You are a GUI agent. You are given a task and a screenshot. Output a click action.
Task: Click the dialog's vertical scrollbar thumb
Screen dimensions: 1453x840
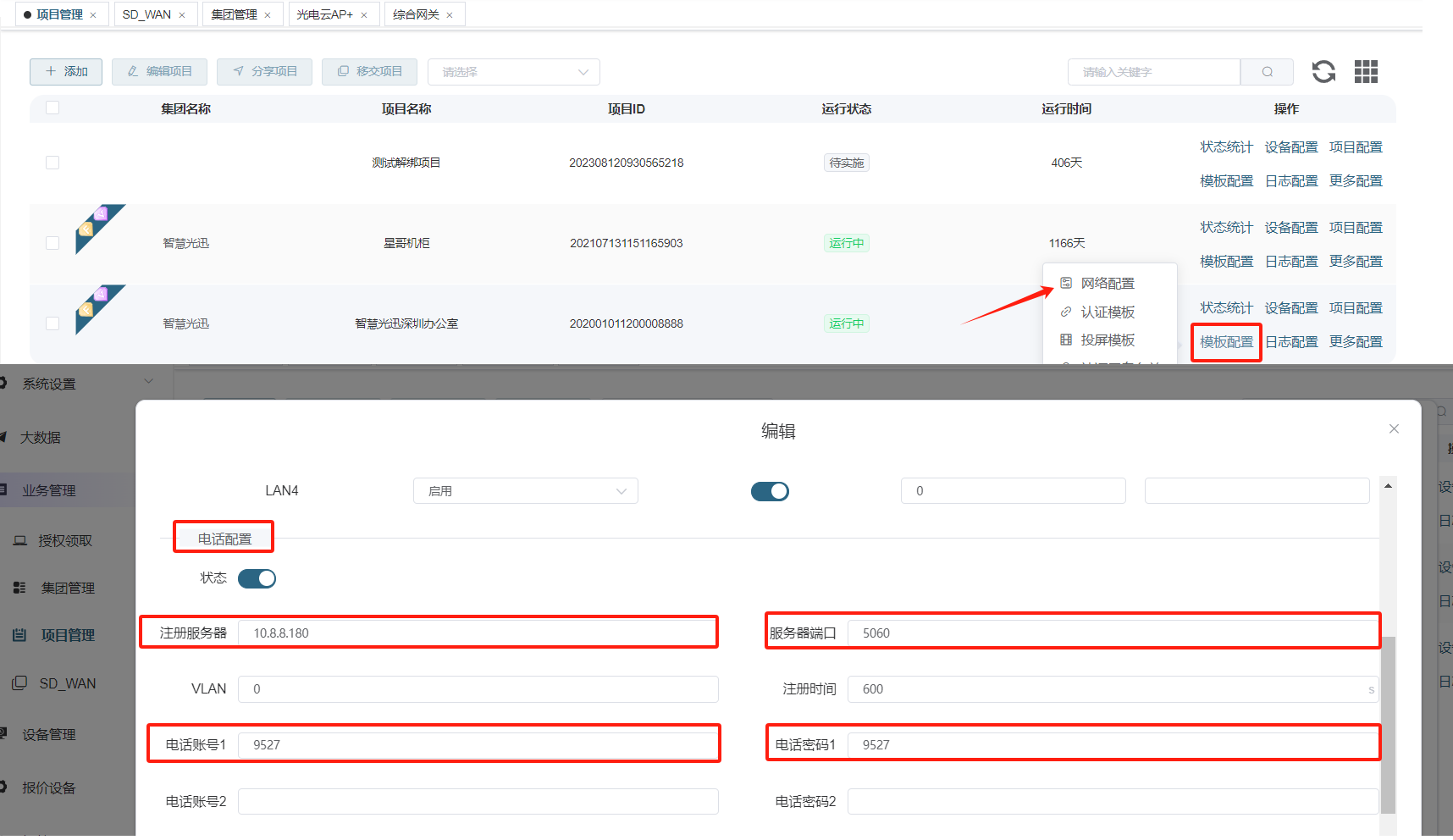(x=1388, y=724)
